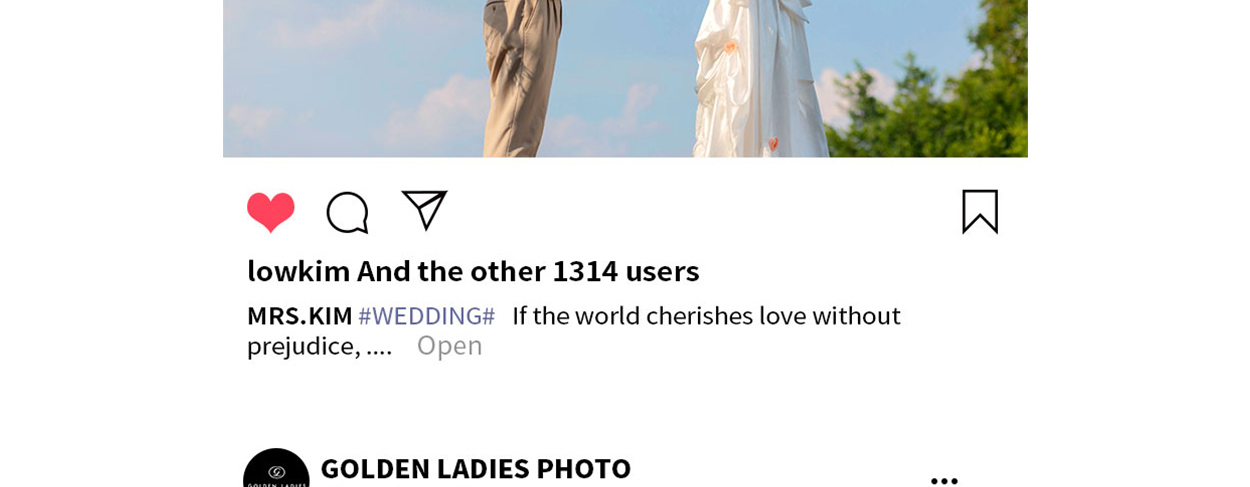Tap the groom's khaki trousers in the photo
This screenshot has height=487, width=1250.
521,80
